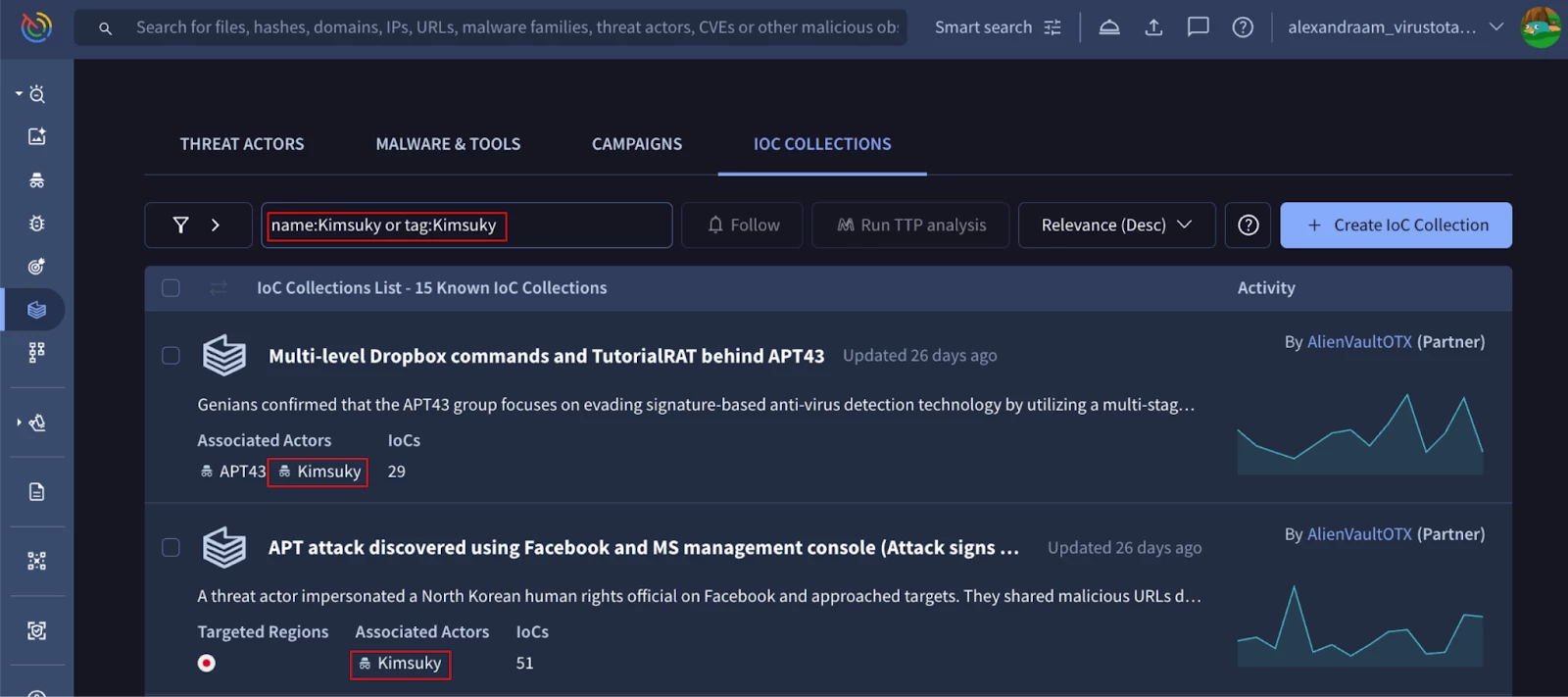Image resolution: width=1568 pixels, height=697 pixels.
Task: Click the swap arrows icon in list header
Action: point(219,287)
